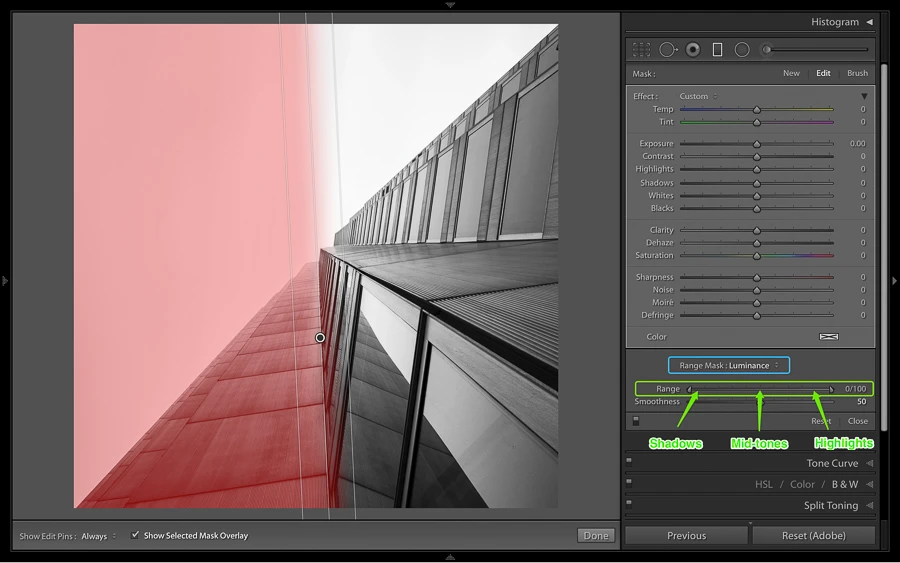Click the Moiré slider handle
Screen dimensions: 900x563
pos(757,303)
